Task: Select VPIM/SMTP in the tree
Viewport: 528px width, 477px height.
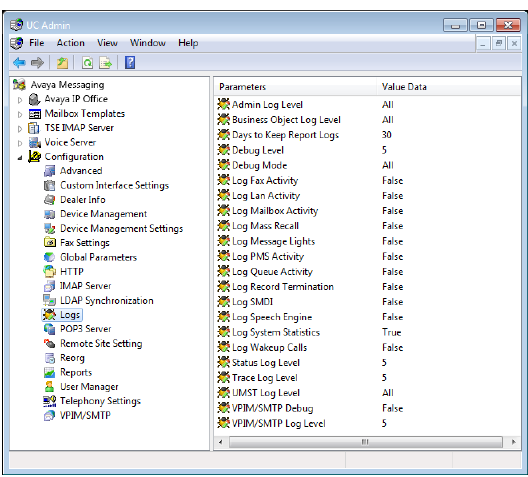Action: [85, 415]
